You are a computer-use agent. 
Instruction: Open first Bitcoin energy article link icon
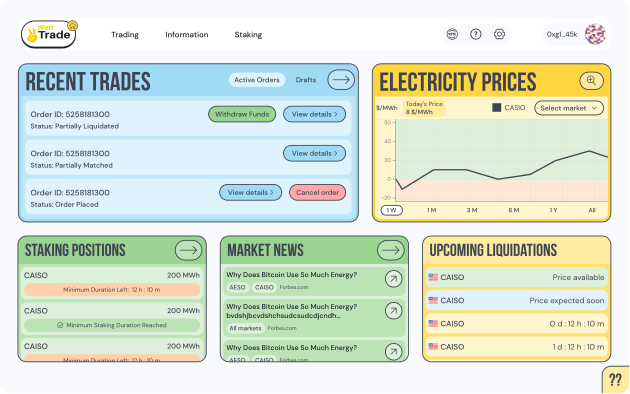(393, 278)
